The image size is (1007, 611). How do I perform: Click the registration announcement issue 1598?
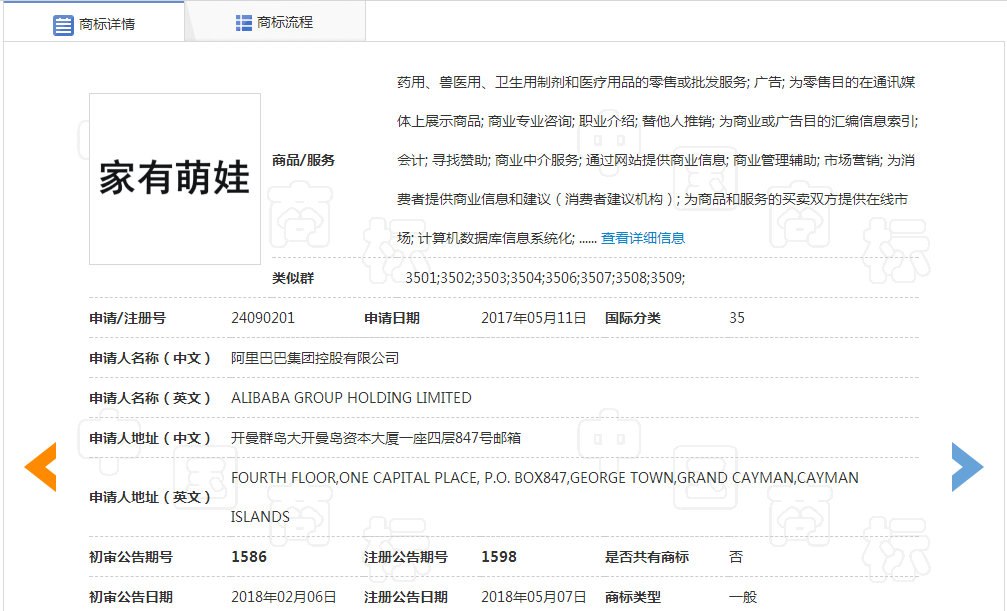click(499, 557)
